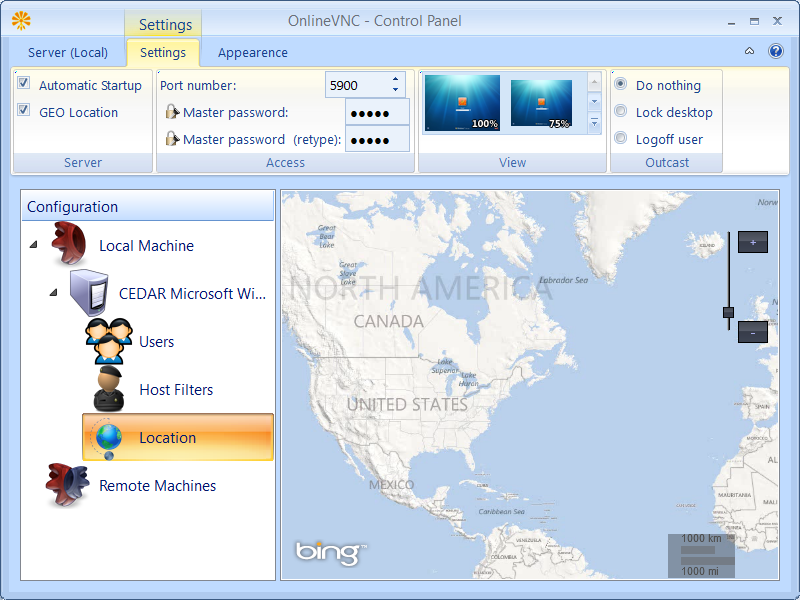Click the Port number input field
This screenshot has height=600, width=800.
(359, 85)
